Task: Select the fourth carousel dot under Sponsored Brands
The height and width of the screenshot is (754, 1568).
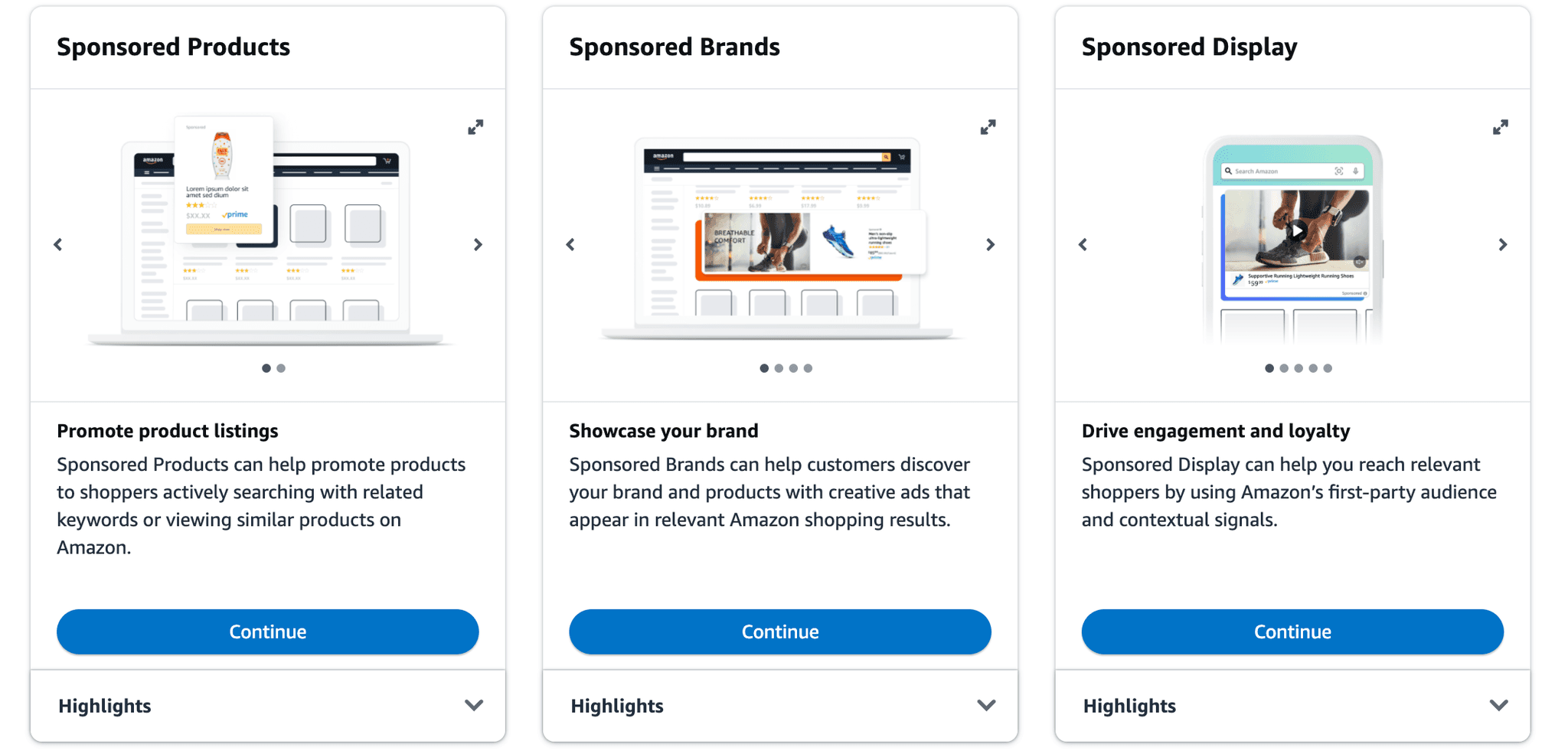Action: point(808,368)
